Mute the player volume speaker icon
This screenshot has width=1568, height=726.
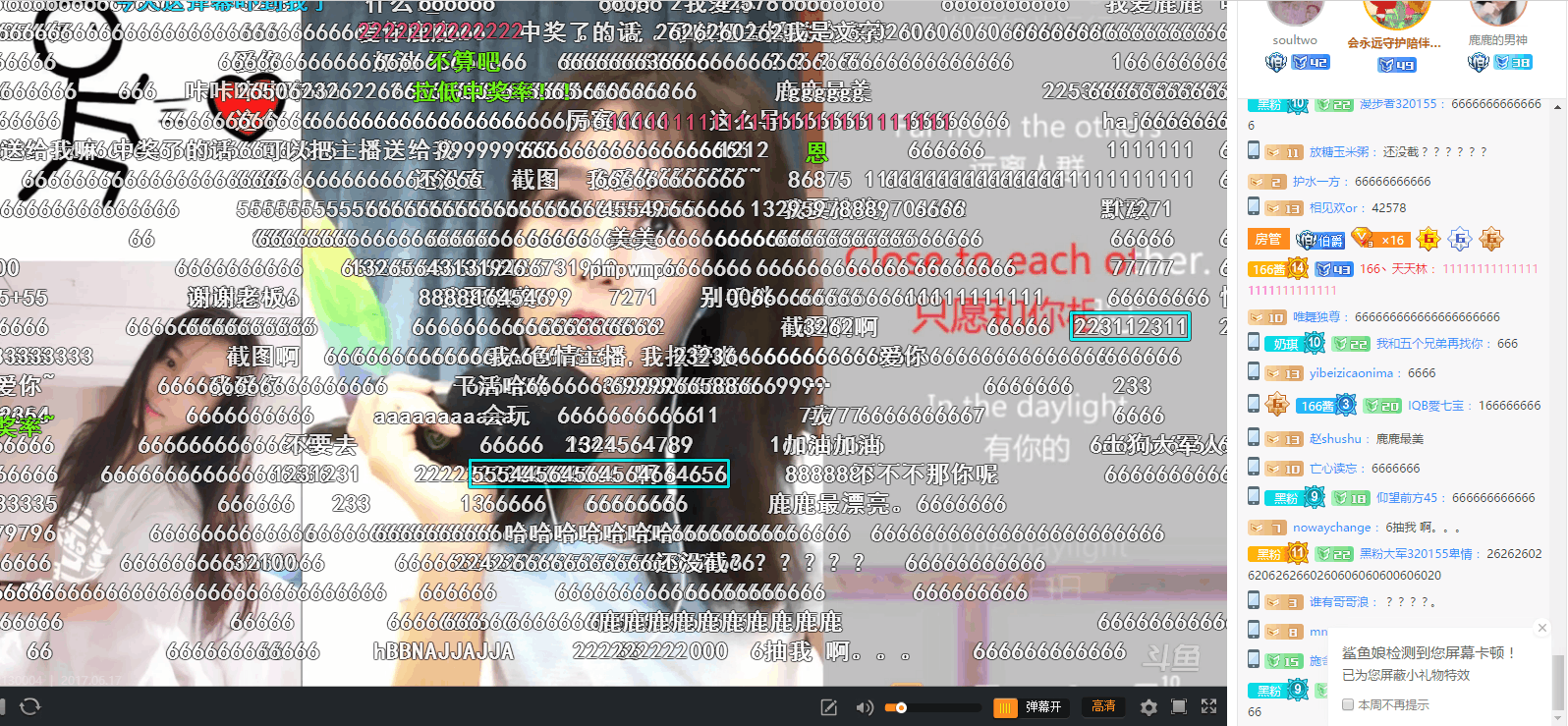click(x=864, y=707)
